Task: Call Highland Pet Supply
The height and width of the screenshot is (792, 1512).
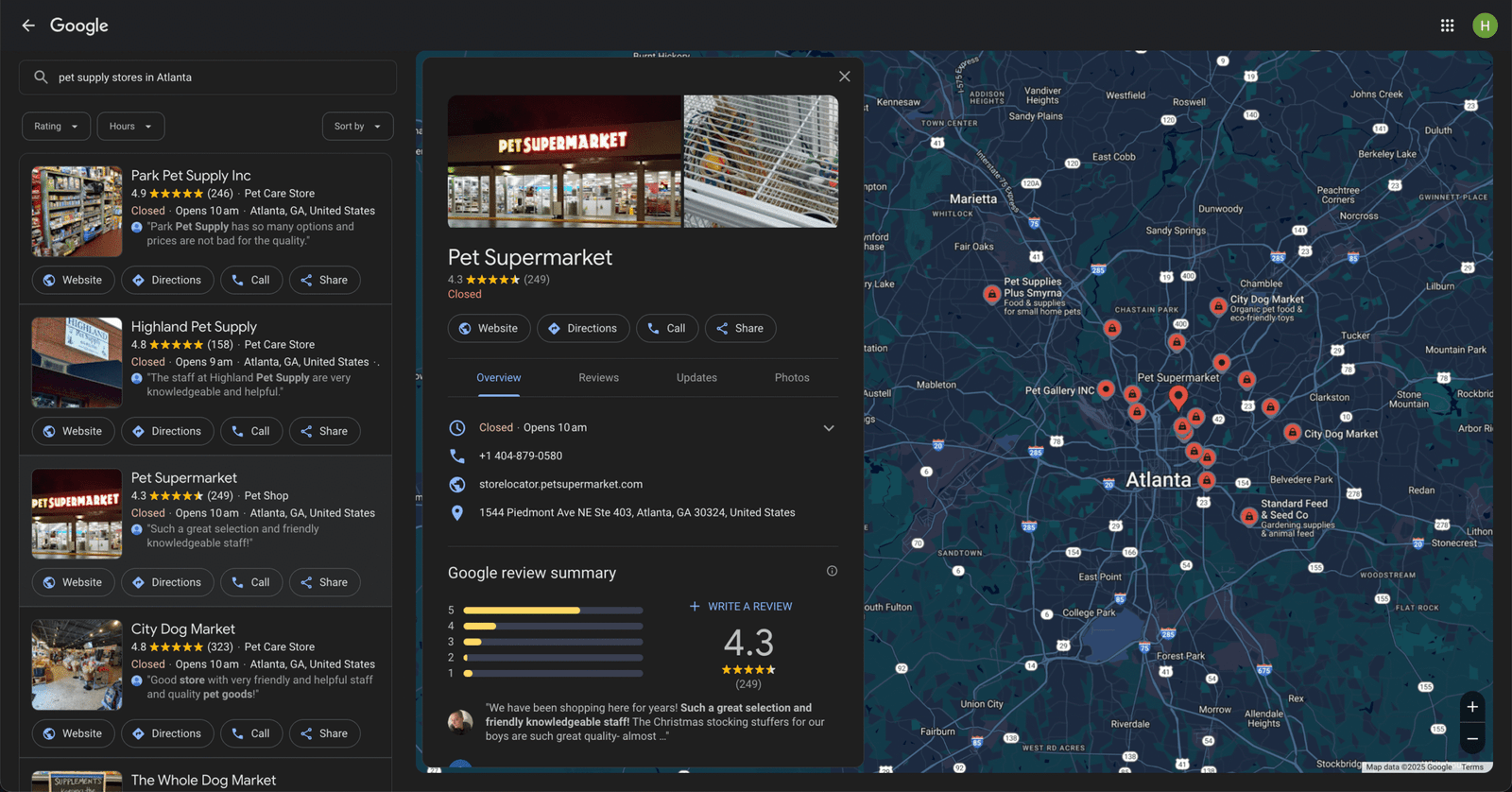Action: tap(251, 432)
